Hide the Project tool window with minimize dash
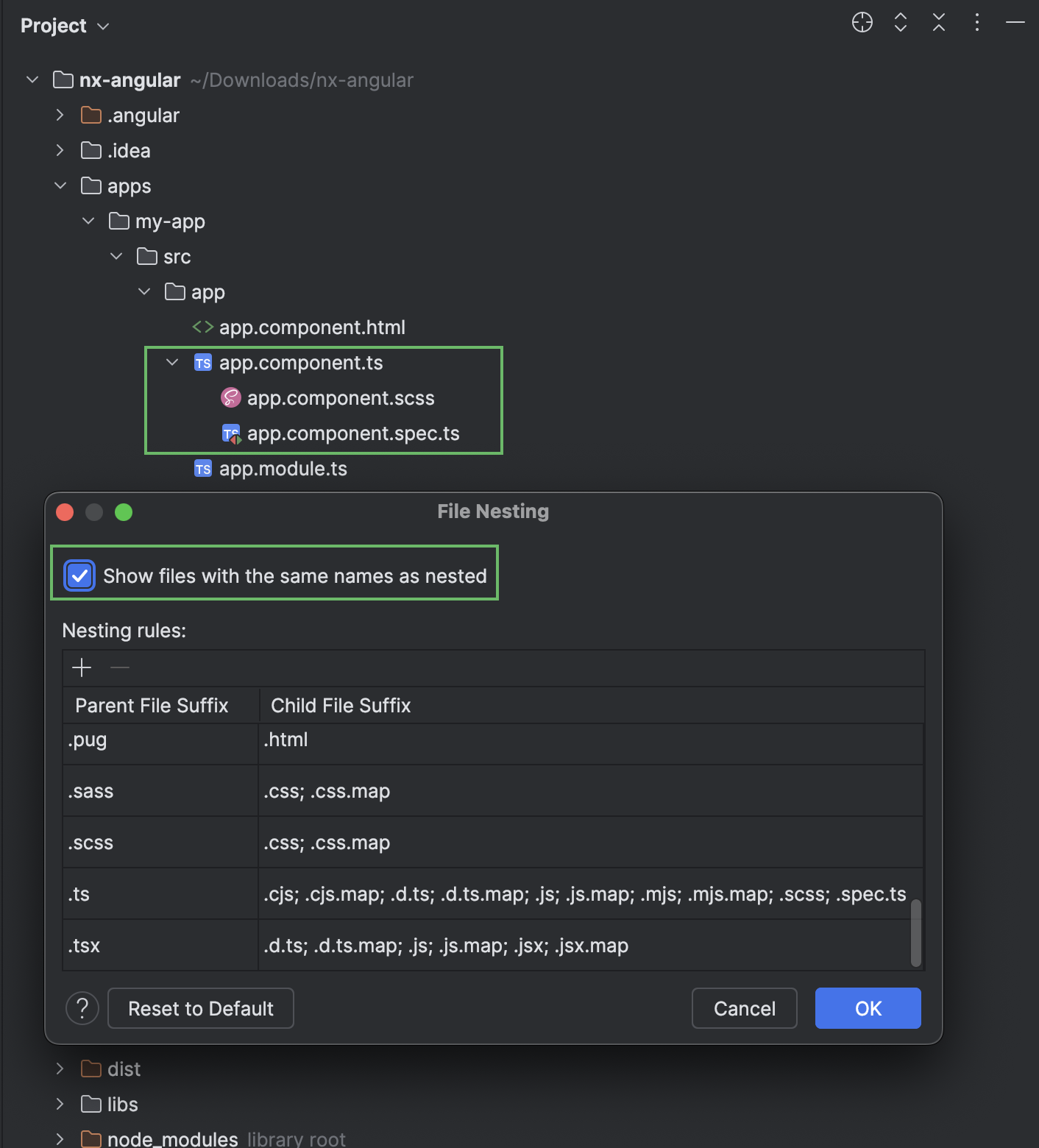Image resolution: width=1039 pixels, height=1148 pixels. click(1015, 23)
